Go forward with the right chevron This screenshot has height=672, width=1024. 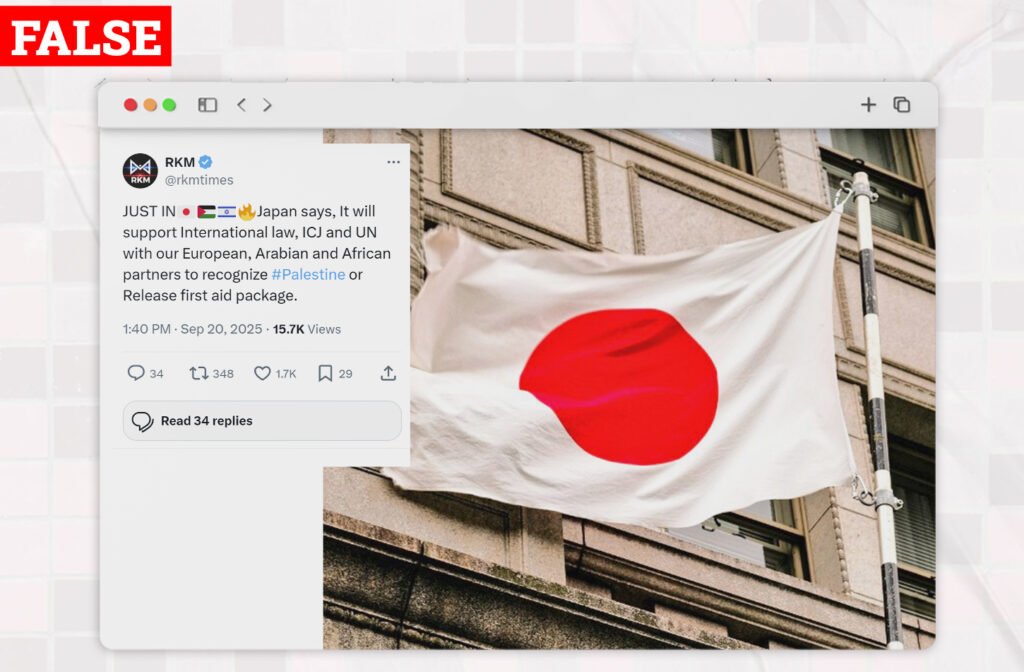click(x=267, y=104)
